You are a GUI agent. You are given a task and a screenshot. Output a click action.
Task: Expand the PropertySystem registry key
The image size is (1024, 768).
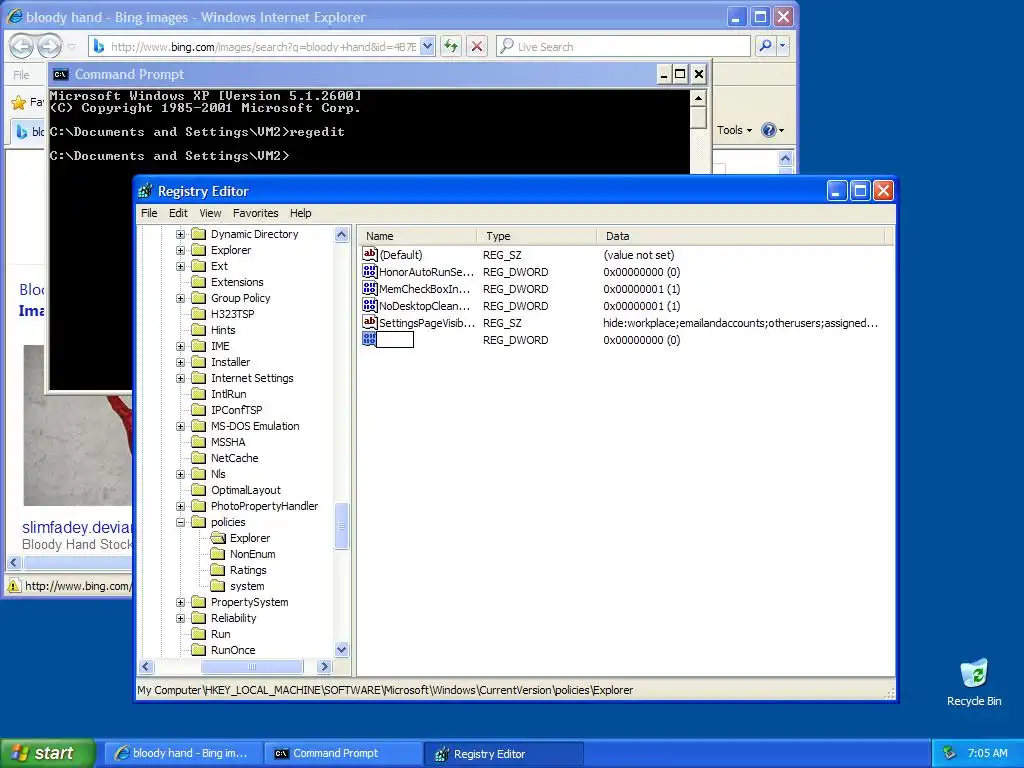(180, 602)
